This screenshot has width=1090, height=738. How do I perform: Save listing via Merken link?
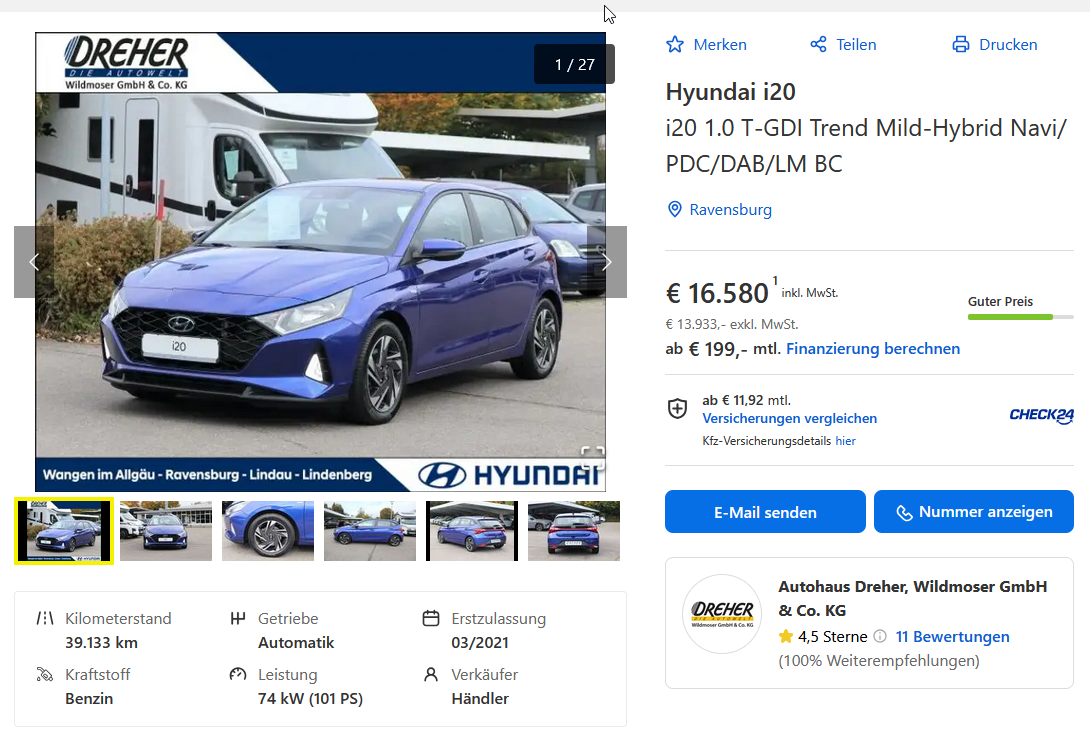point(720,44)
